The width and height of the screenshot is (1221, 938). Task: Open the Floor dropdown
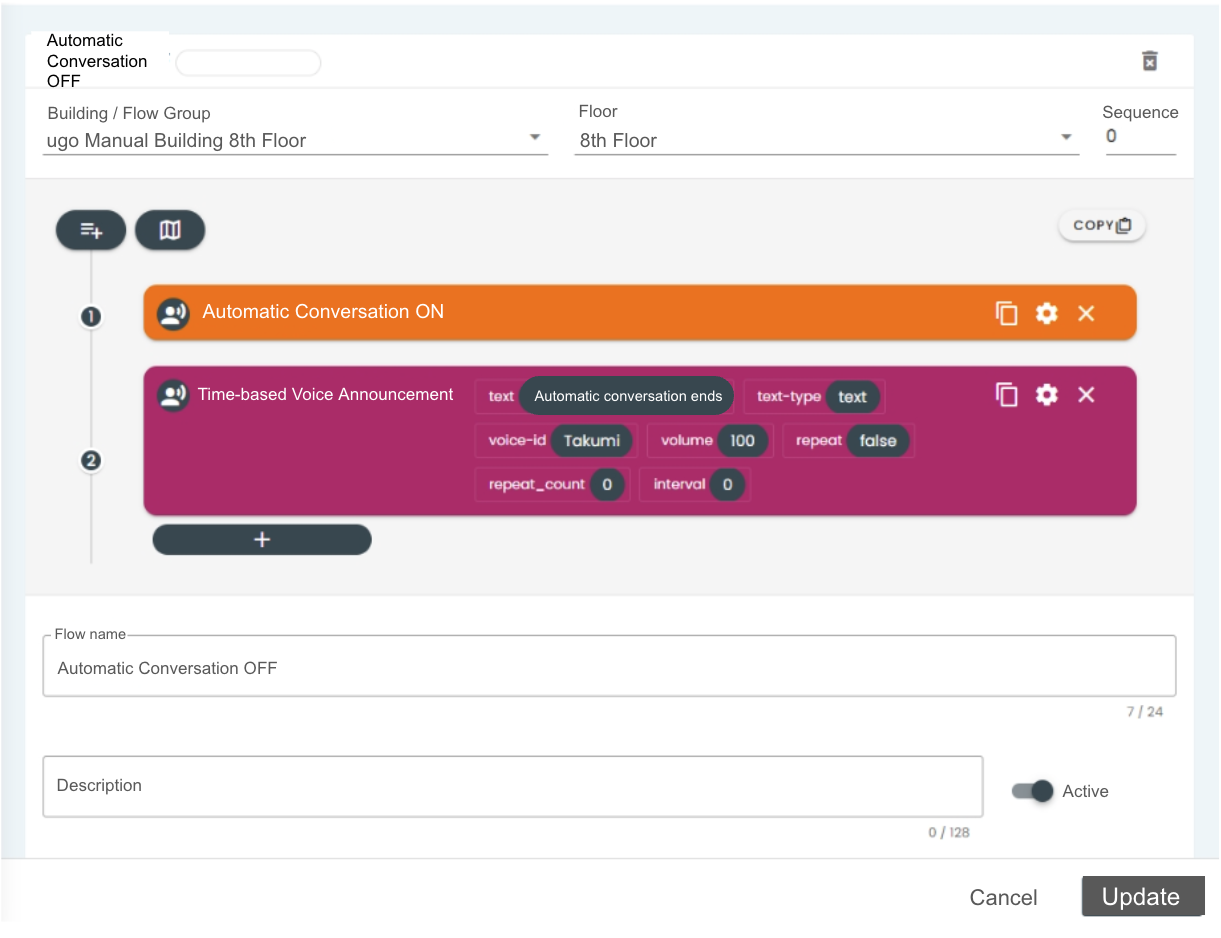(827, 140)
